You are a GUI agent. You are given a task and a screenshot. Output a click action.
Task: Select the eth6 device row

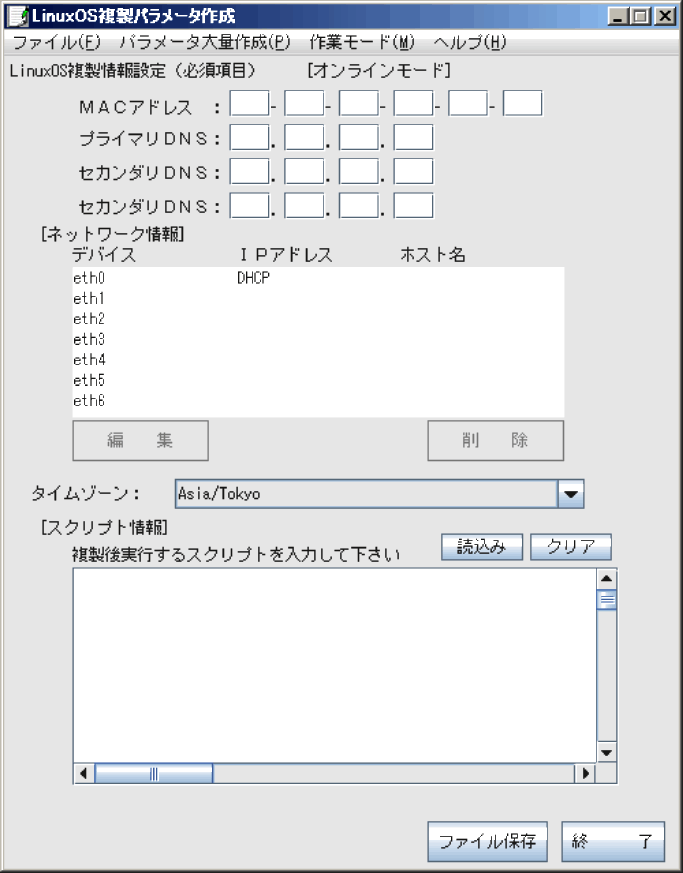[318, 400]
